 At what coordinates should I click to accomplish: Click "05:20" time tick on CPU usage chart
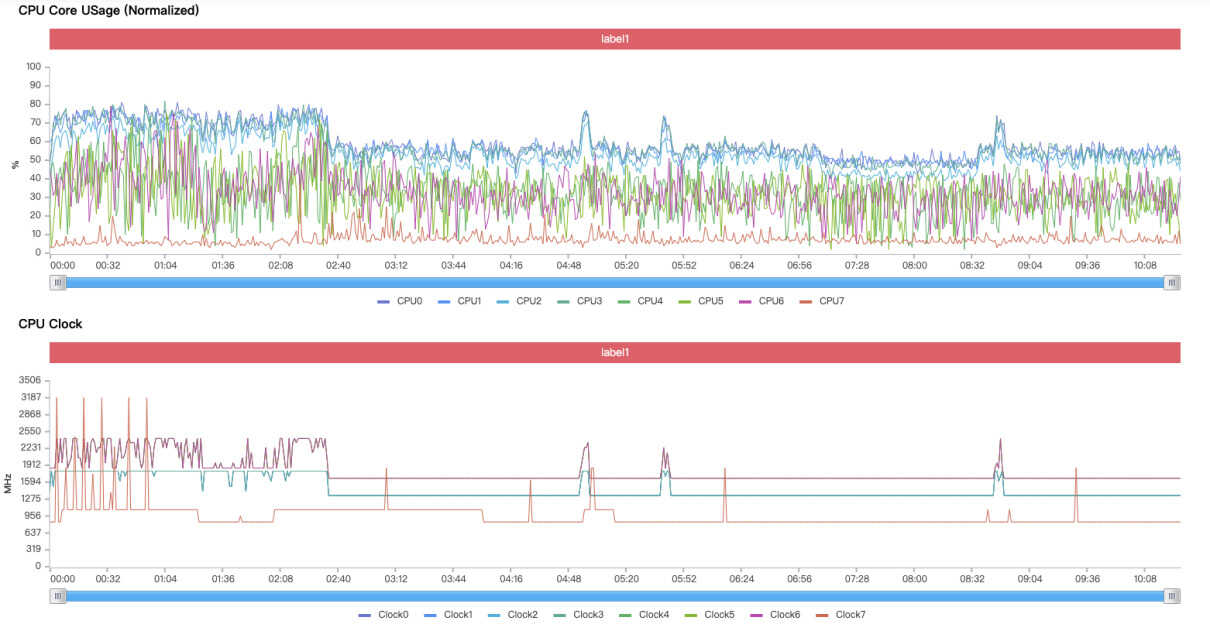point(627,265)
